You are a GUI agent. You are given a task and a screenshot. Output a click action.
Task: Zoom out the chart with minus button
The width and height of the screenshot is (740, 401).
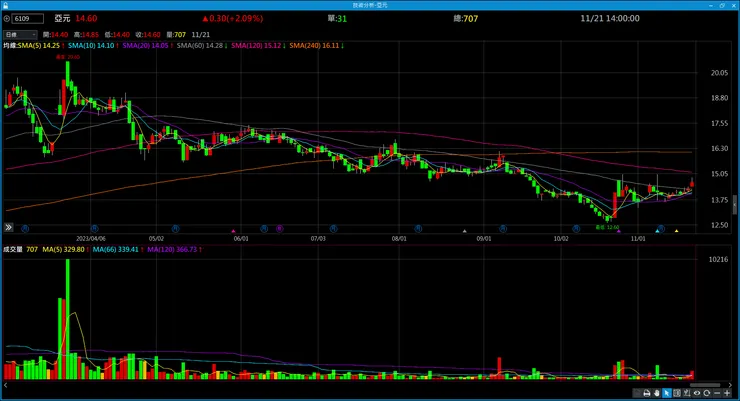click(717, 393)
